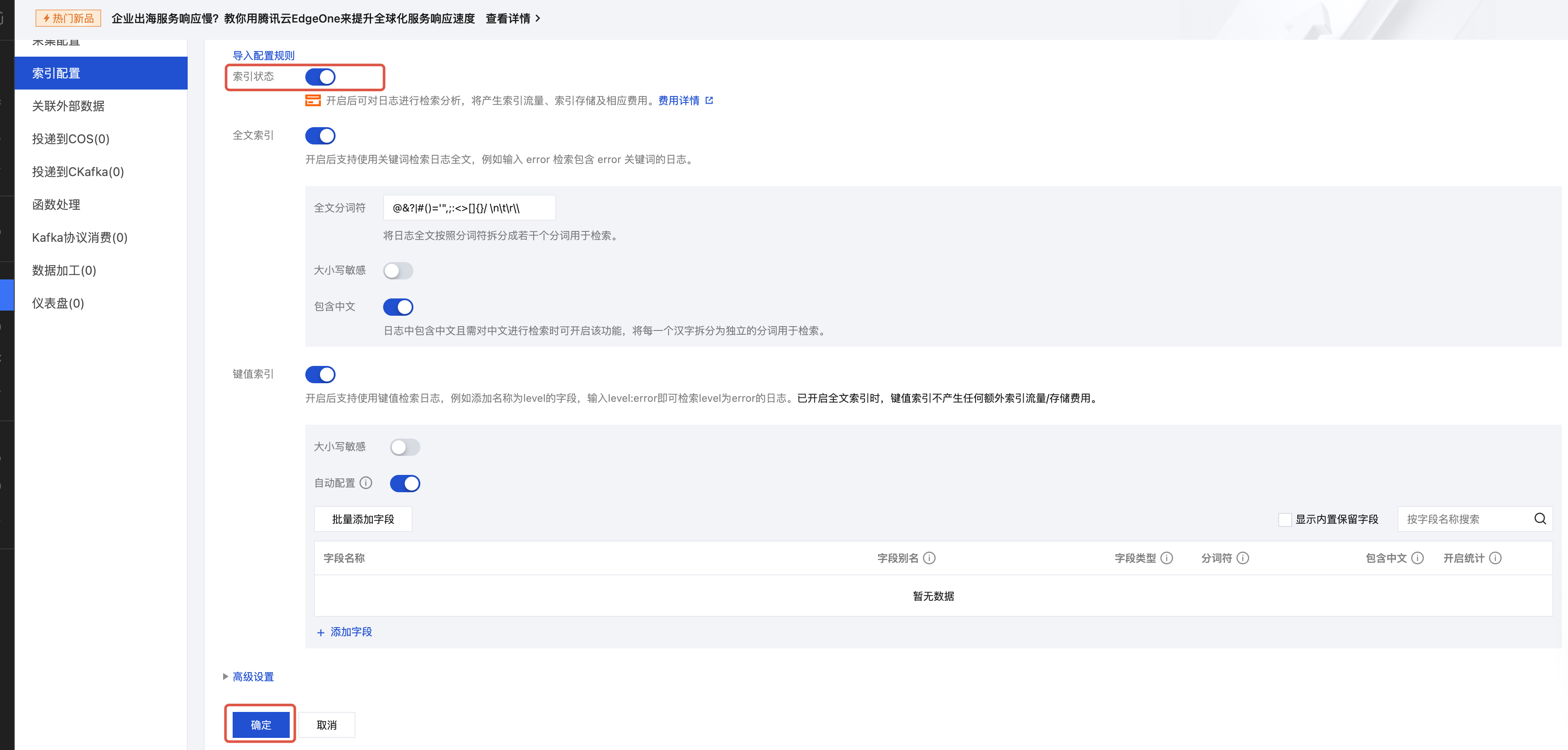Click the info icon beside 字段类型
This screenshot has width=1568, height=750.
click(x=1166, y=558)
